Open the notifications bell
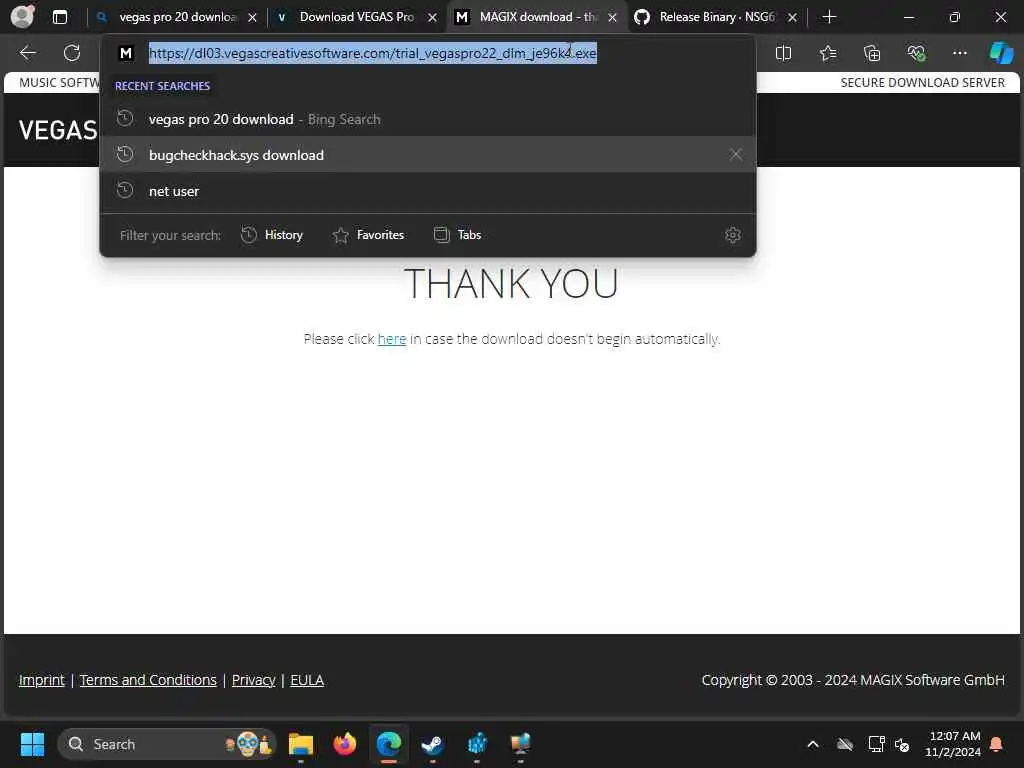Screen dimensions: 1024x768 click(x=997, y=744)
